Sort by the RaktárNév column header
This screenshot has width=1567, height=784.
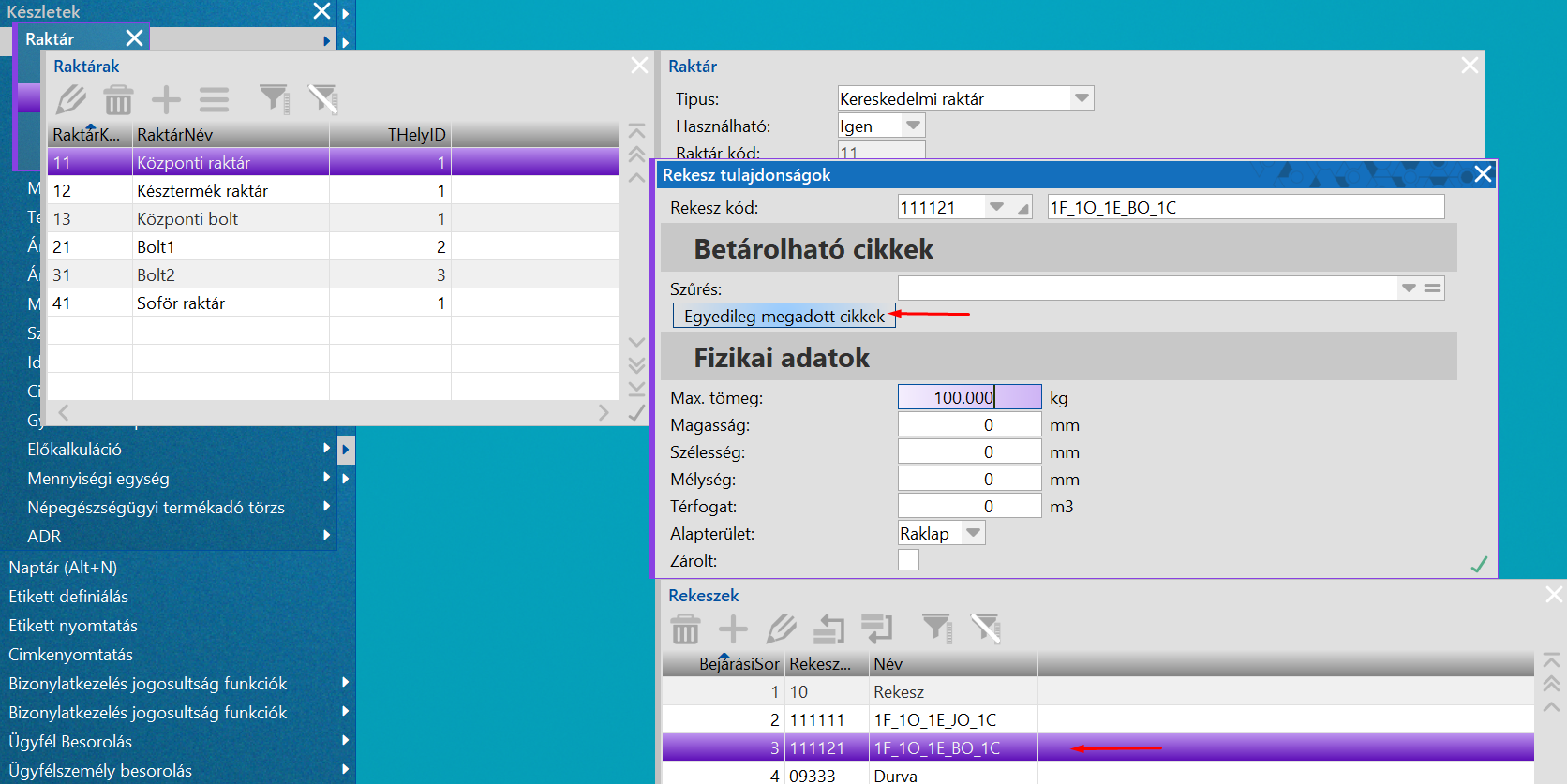[x=231, y=135]
